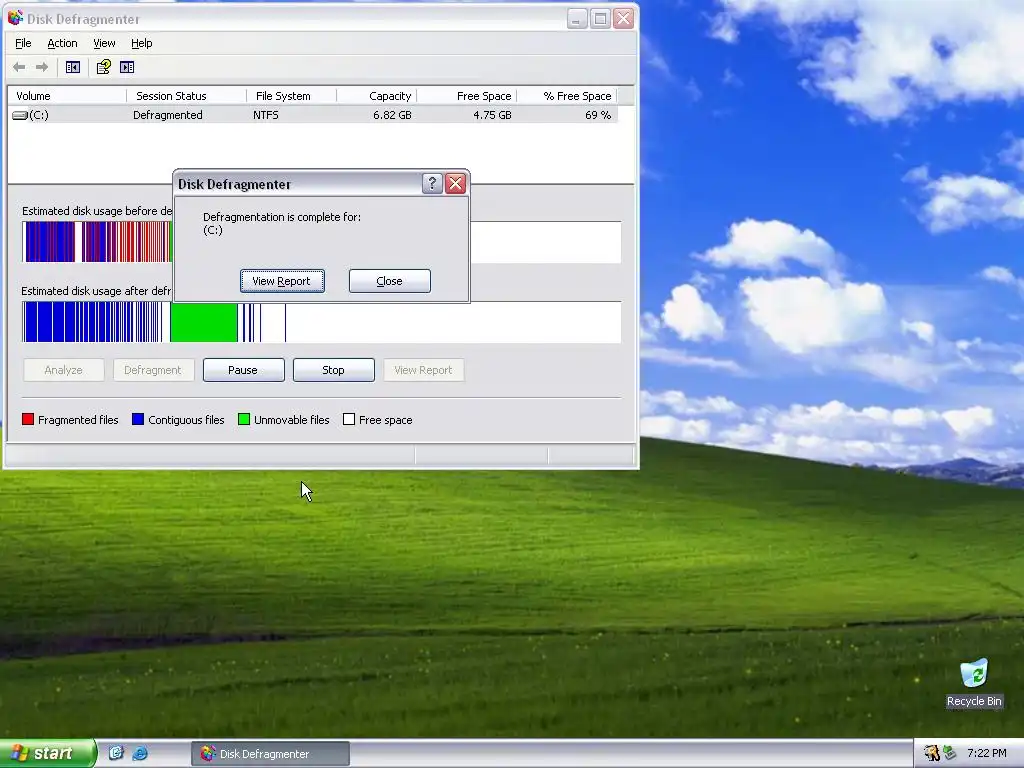This screenshot has height=768, width=1024.
Task: Click Close button in the dialog
Action: tap(390, 281)
